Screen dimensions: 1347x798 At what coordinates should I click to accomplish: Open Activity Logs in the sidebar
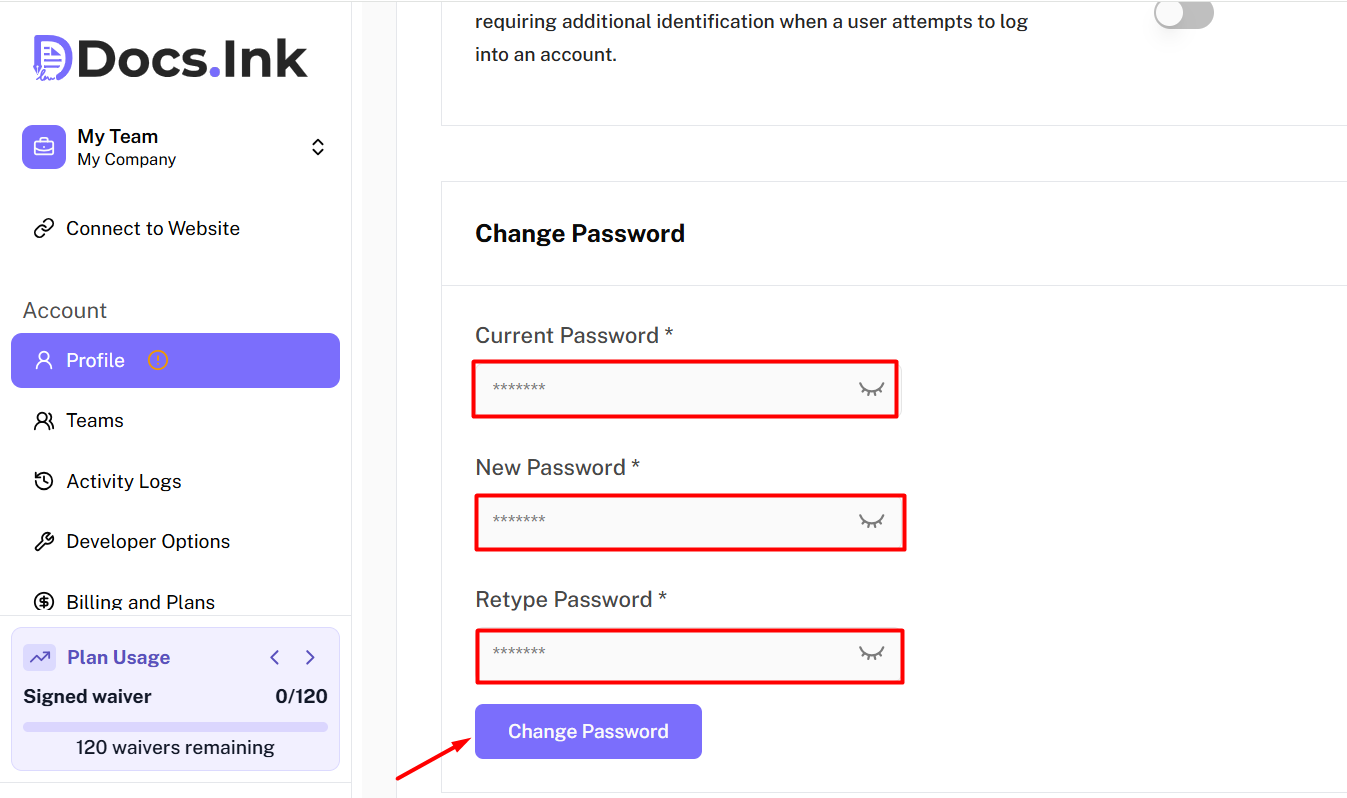(x=124, y=481)
